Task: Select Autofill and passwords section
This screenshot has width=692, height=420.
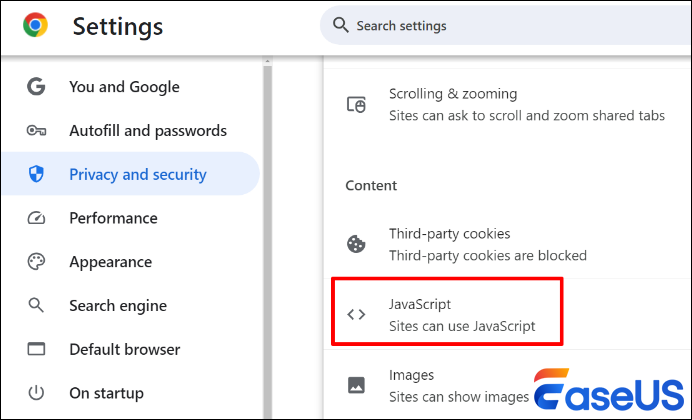Action: click(147, 131)
